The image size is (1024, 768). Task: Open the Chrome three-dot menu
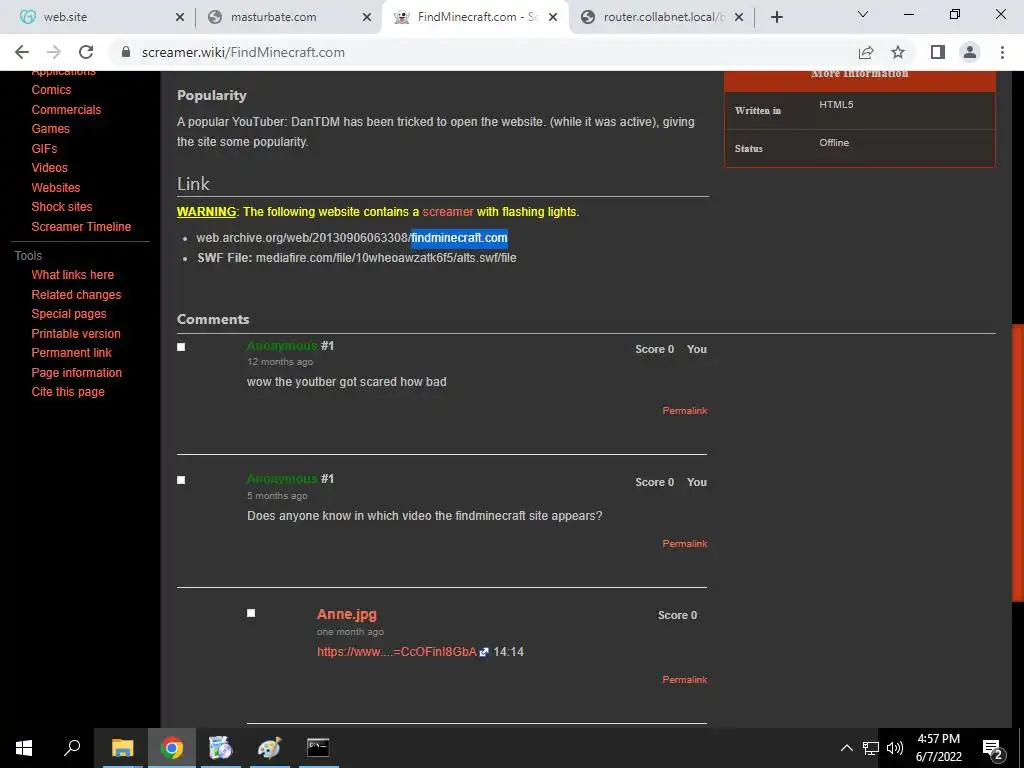pos(1002,52)
